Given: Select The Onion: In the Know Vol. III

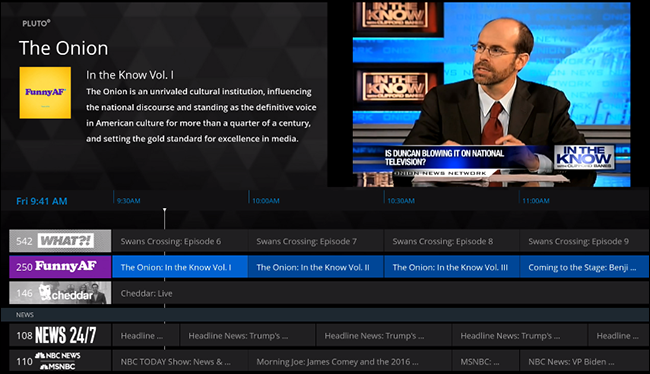Looking at the screenshot, I should [451, 267].
